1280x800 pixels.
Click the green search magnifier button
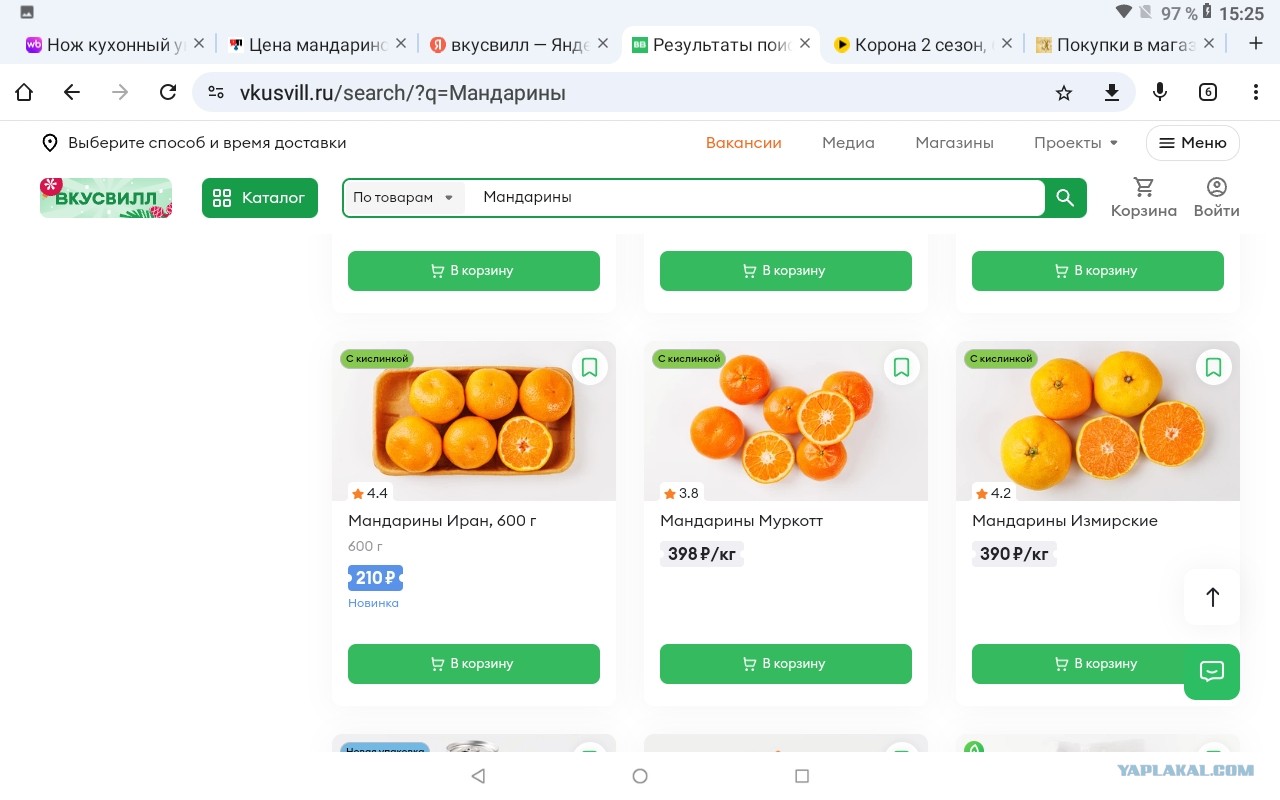point(1065,198)
